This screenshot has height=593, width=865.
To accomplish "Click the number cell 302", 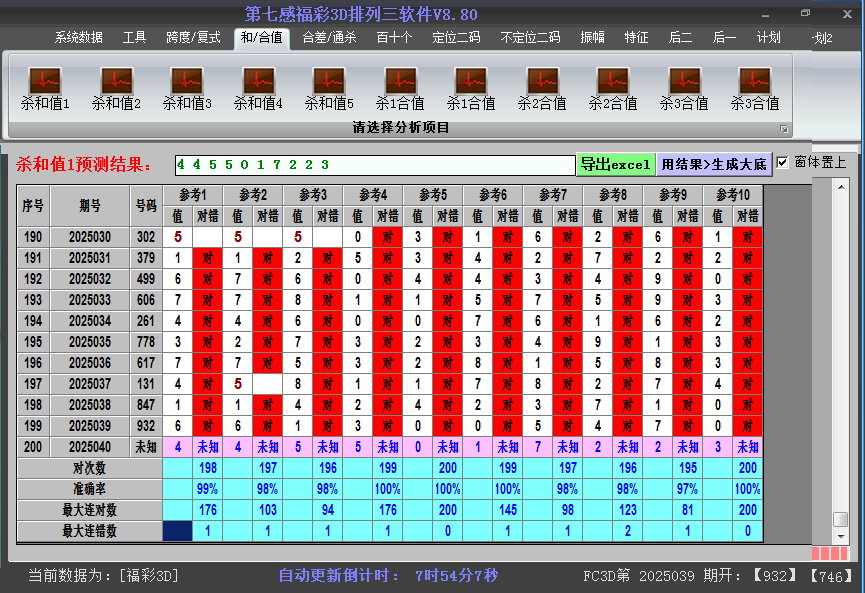I will (x=146, y=237).
